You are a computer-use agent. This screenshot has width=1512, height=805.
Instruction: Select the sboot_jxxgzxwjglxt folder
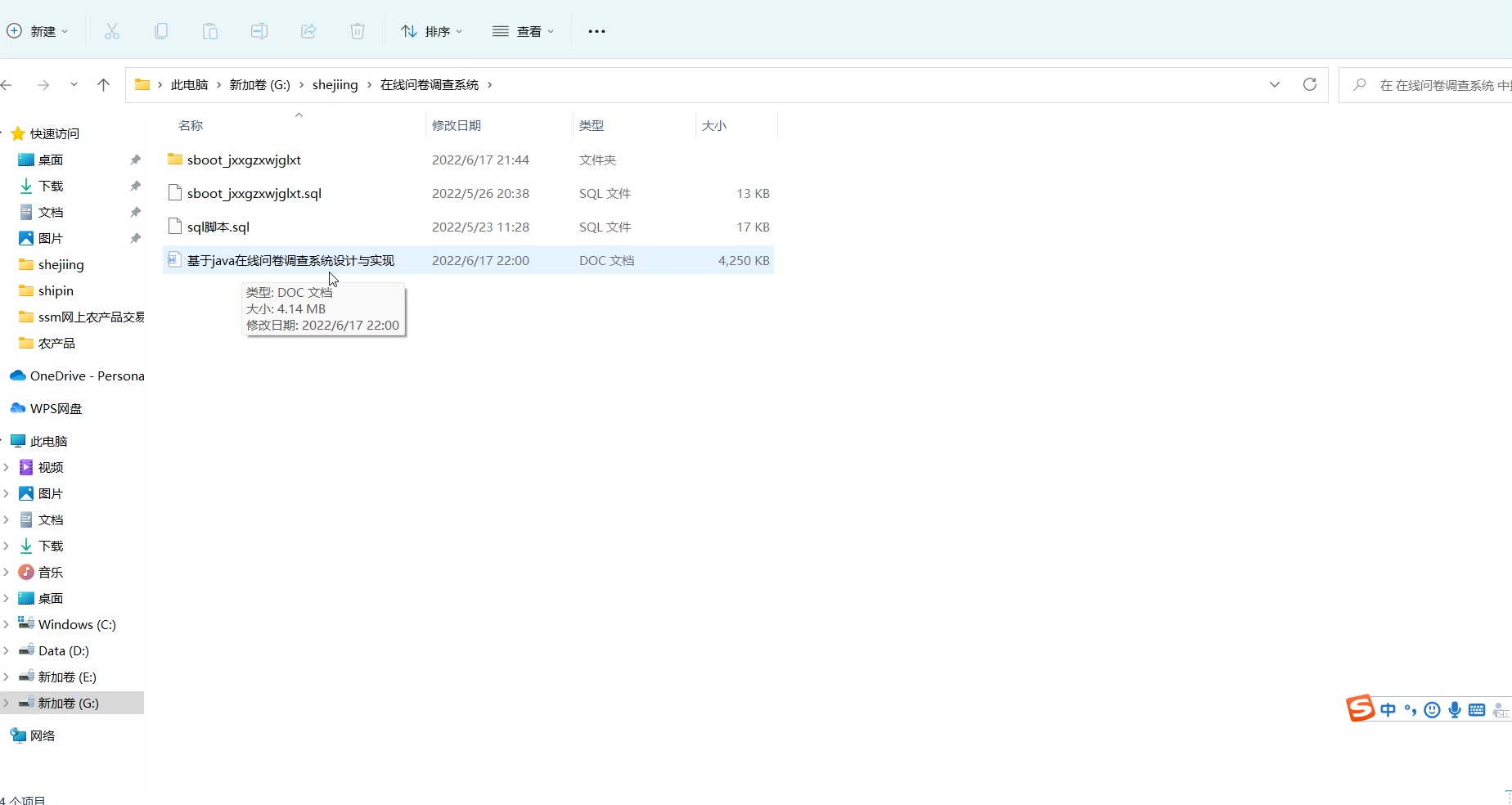click(244, 160)
